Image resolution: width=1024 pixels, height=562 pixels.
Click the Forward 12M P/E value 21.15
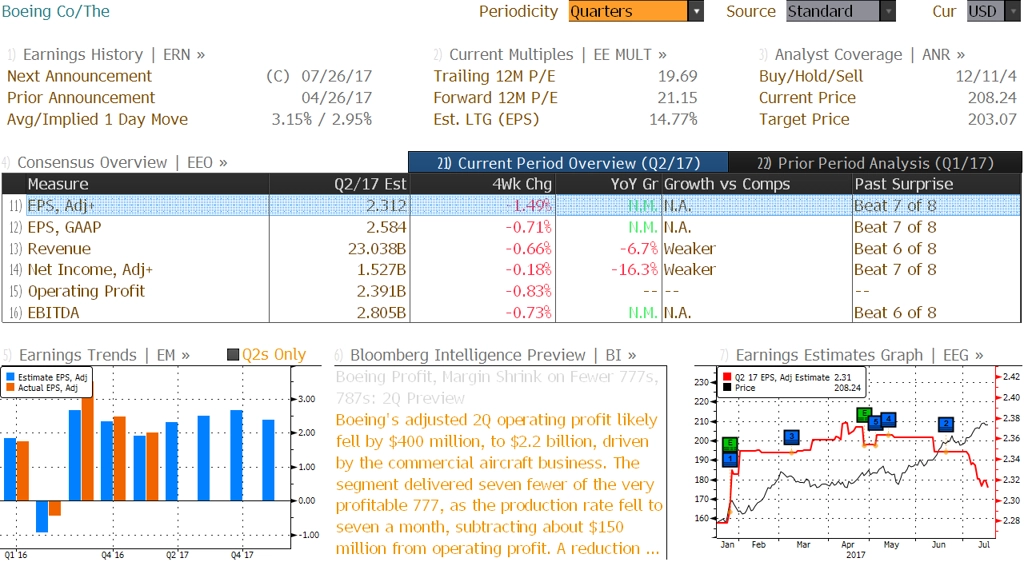click(x=677, y=98)
